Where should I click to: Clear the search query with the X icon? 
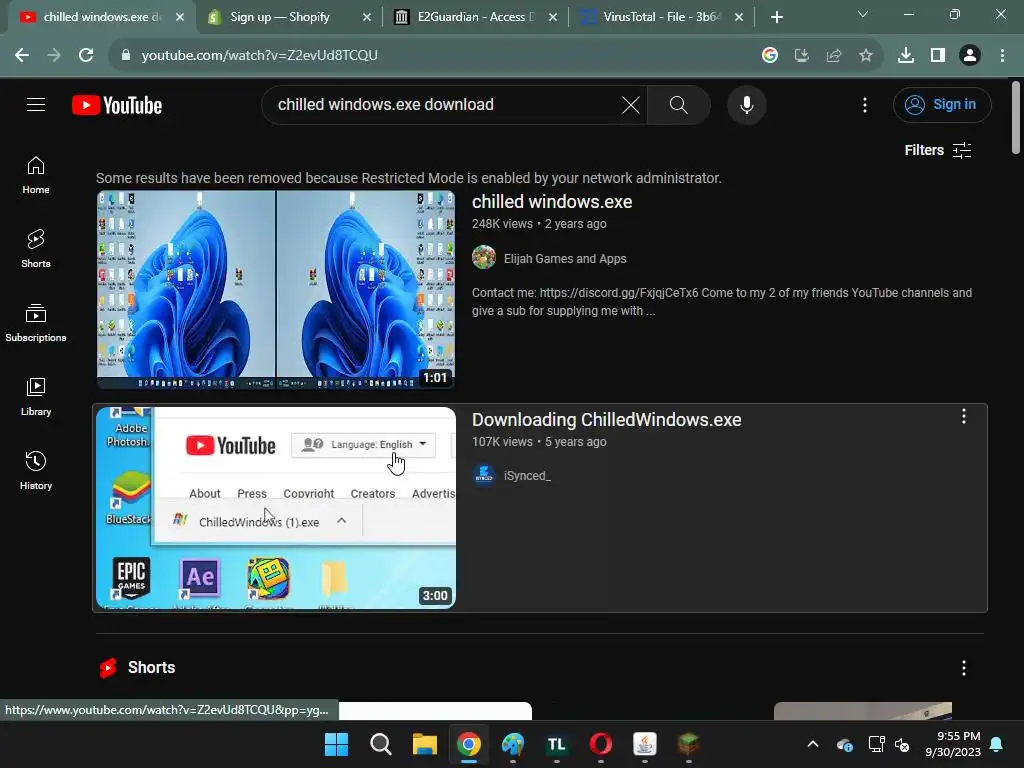[x=630, y=104]
